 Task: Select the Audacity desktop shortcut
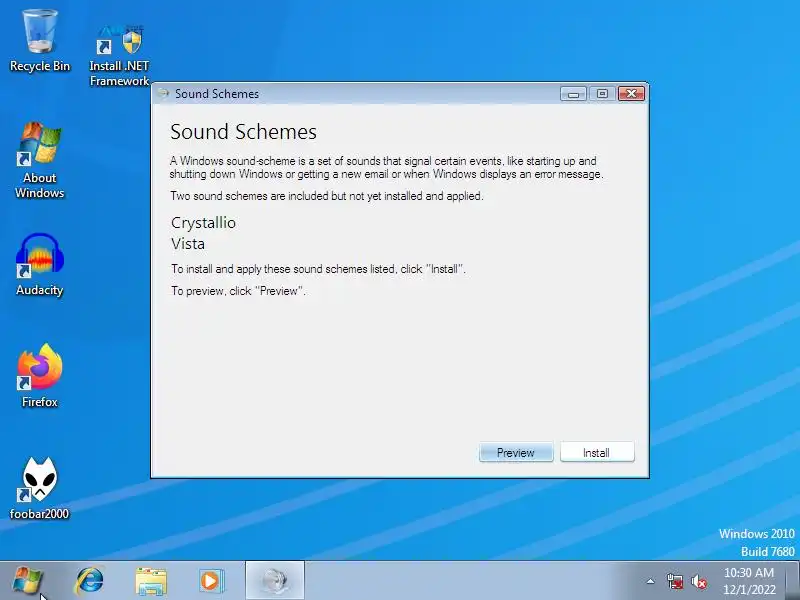(x=40, y=265)
